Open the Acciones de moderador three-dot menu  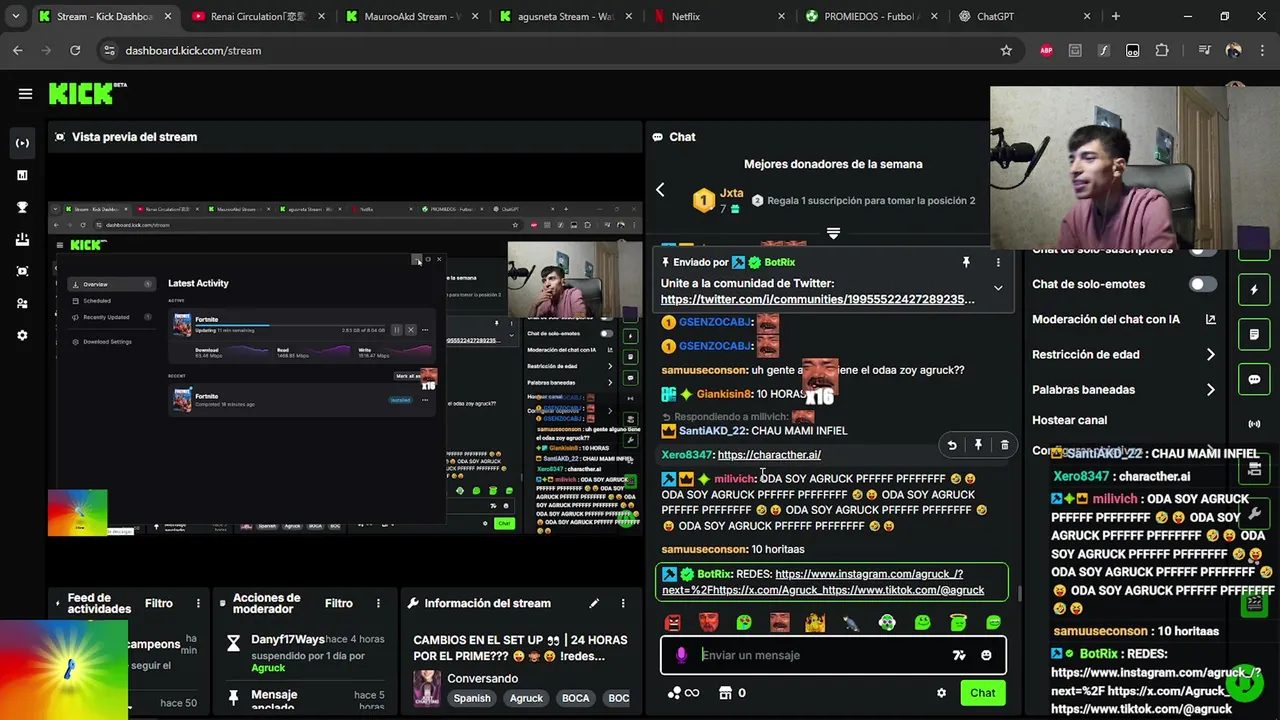click(378, 603)
